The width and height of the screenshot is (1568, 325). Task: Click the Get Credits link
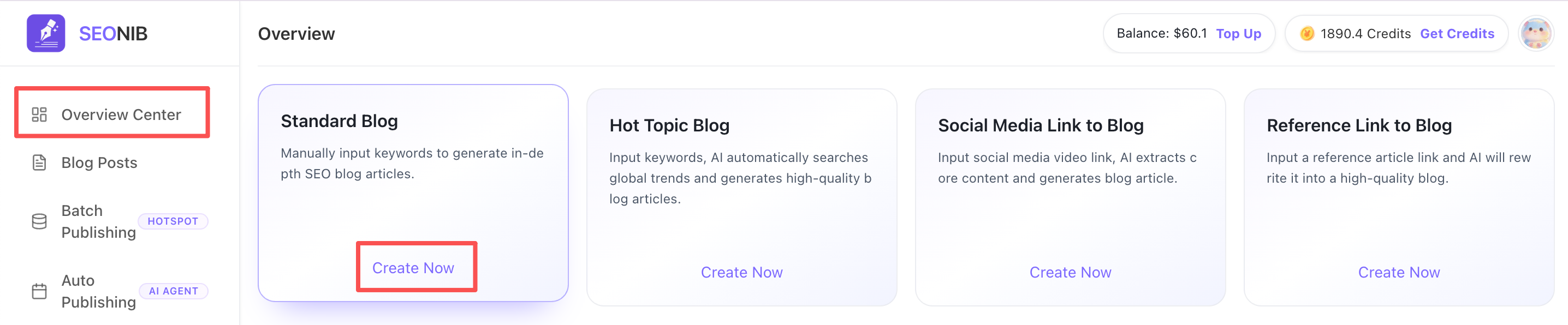[1457, 34]
